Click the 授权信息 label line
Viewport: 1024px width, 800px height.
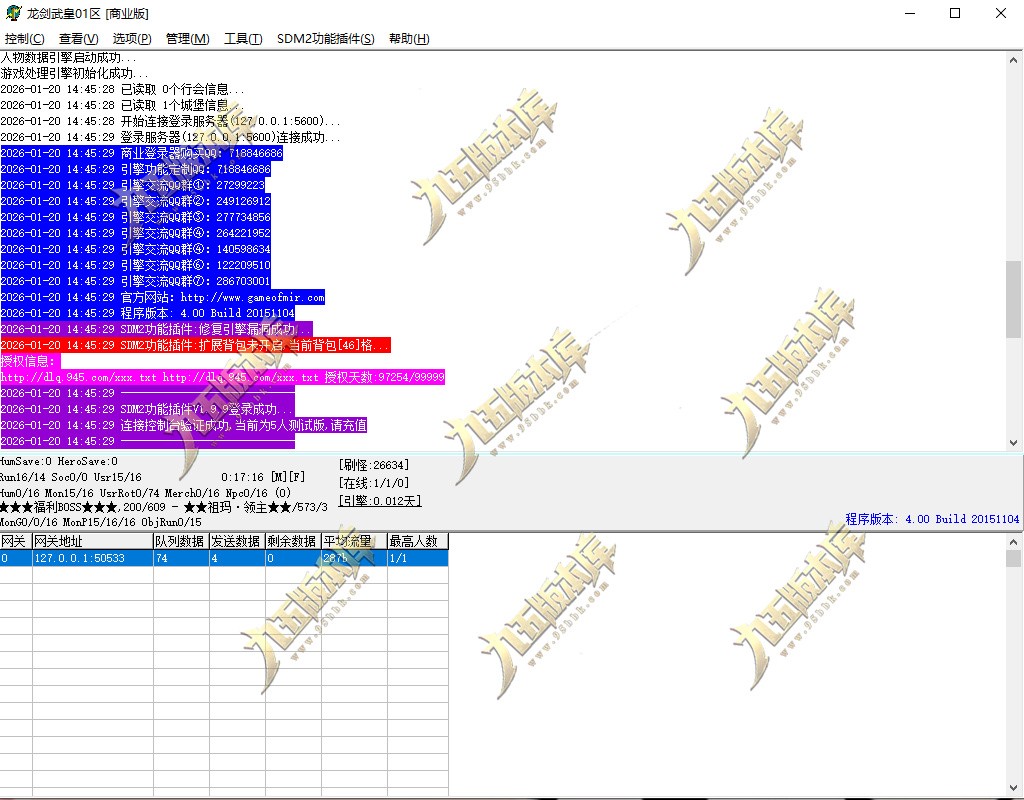29,361
